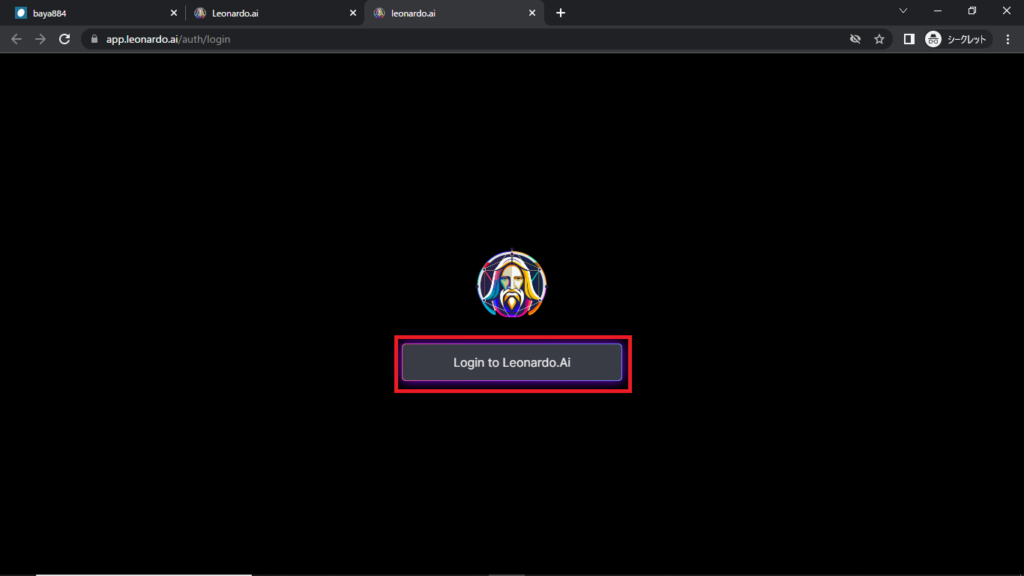
Task: Click the Login to Leonardo.Ai button
Action: pos(512,362)
